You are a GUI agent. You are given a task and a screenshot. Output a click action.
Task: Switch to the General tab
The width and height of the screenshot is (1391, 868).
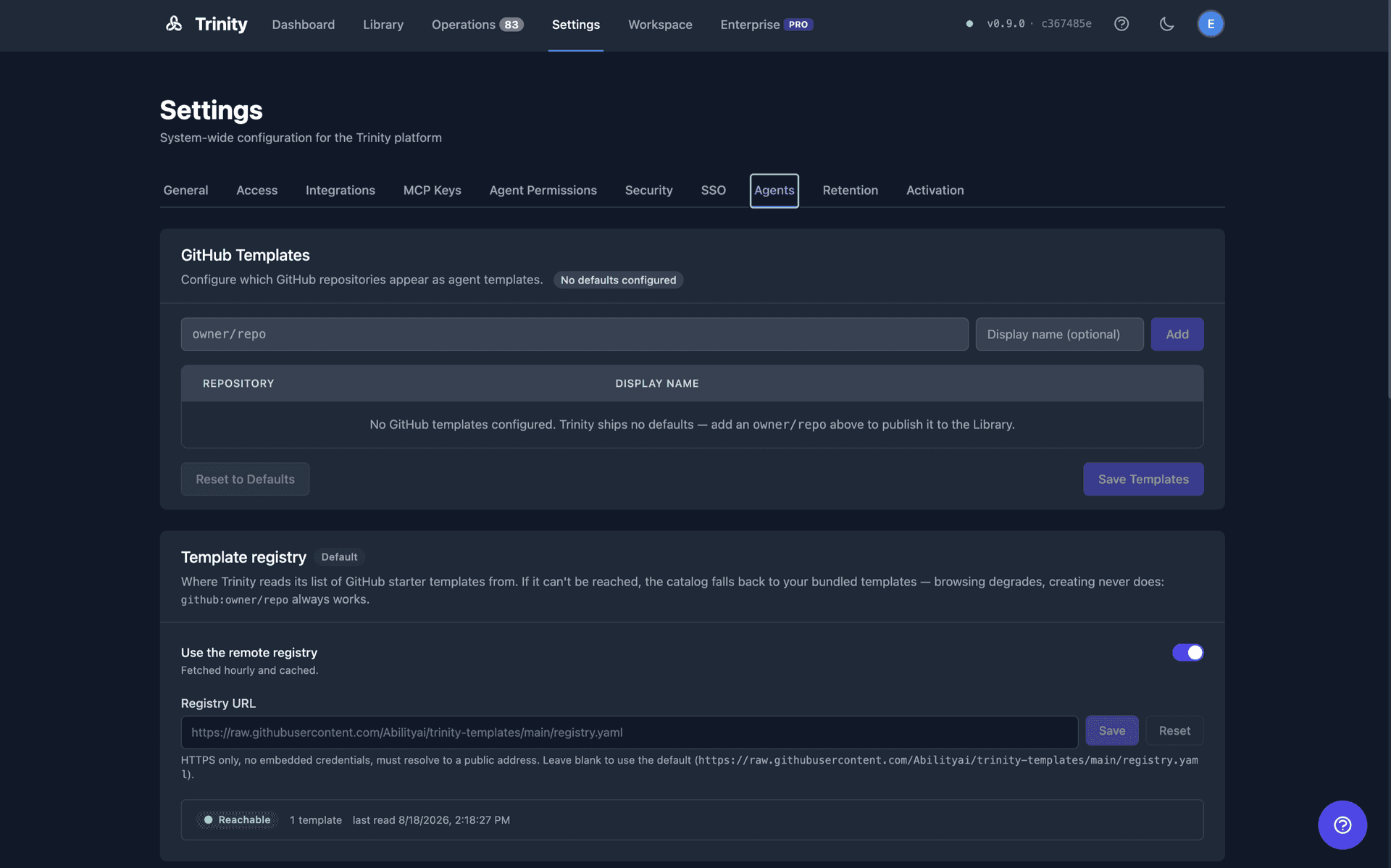[185, 190]
